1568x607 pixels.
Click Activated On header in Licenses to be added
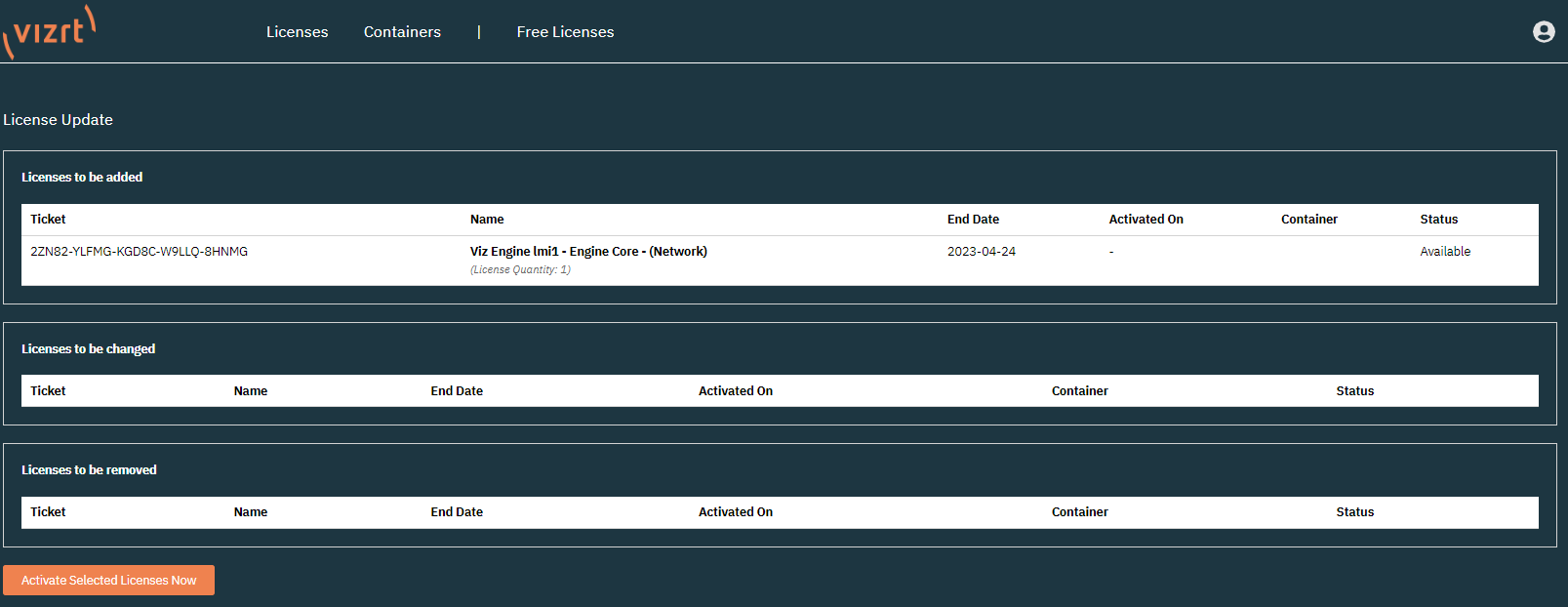click(x=1146, y=220)
